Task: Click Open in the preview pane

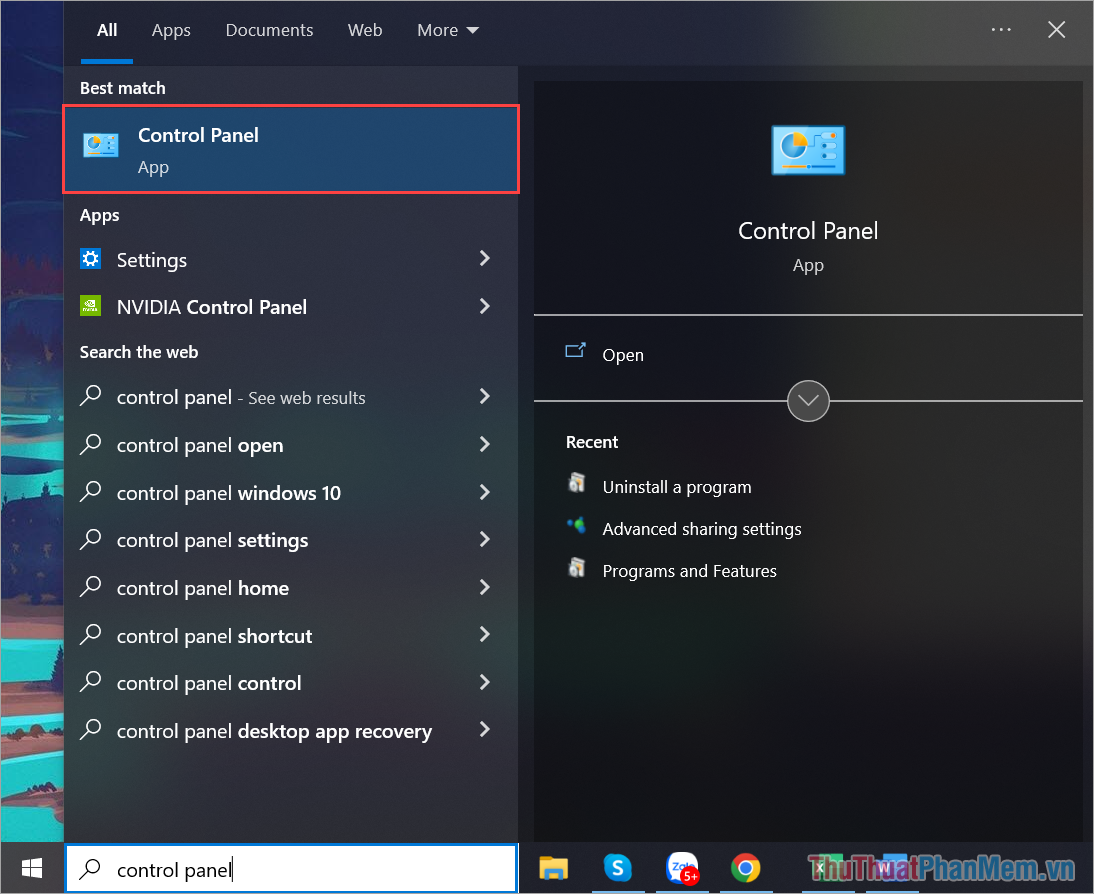Action: tap(622, 355)
